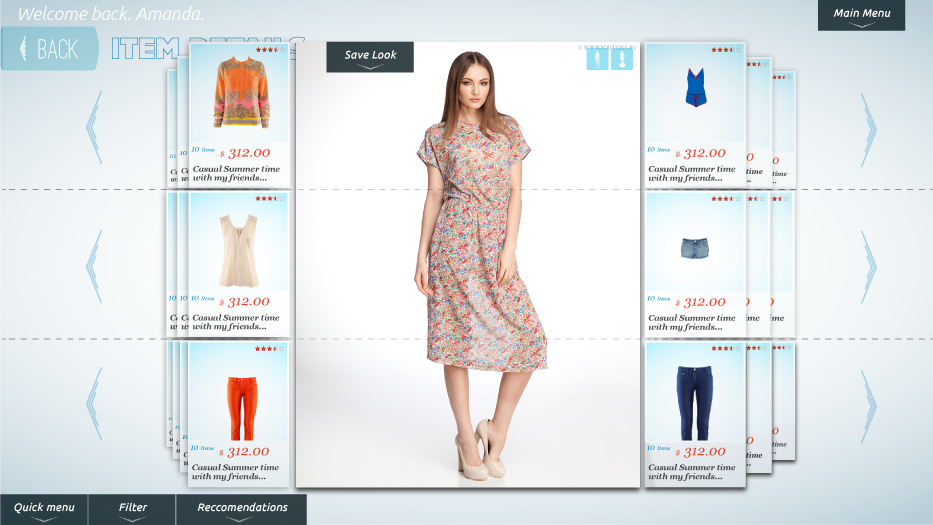Image resolution: width=933 pixels, height=525 pixels.
Task: Click the middle row right arrow
Action: point(869,267)
